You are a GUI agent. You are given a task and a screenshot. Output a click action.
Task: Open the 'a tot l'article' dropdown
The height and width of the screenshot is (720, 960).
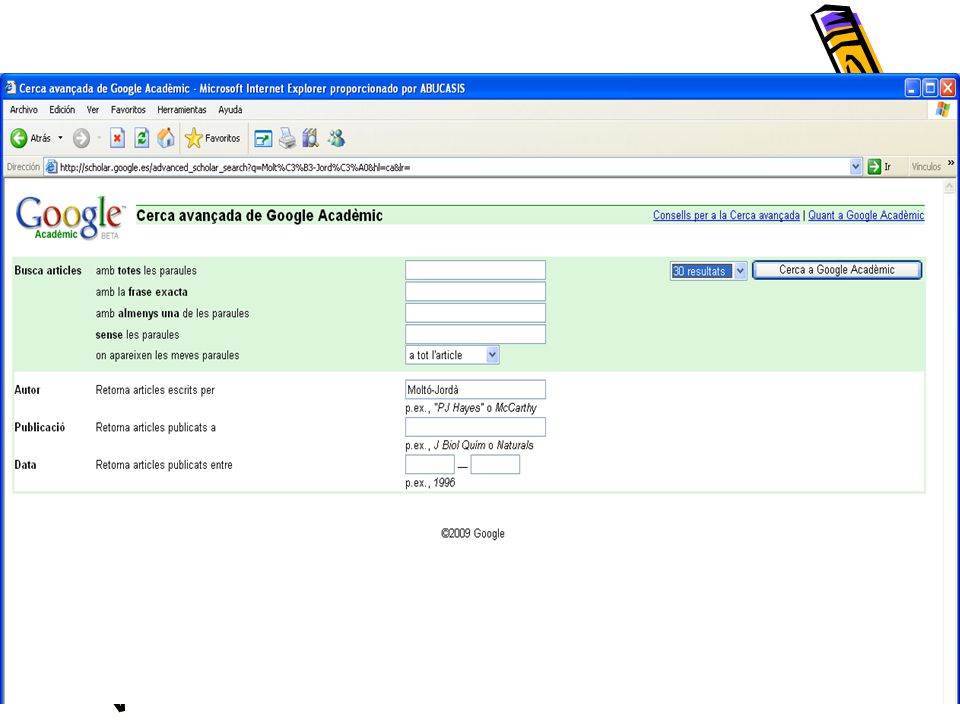pos(452,355)
